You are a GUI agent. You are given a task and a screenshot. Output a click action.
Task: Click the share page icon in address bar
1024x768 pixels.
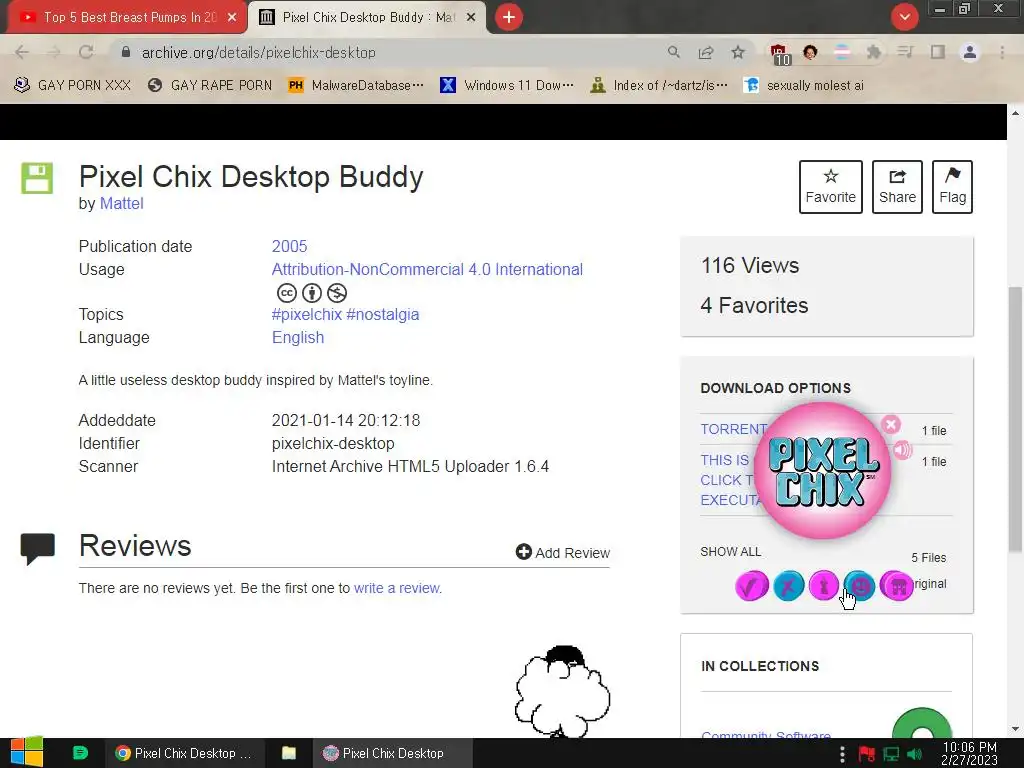[706, 52]
